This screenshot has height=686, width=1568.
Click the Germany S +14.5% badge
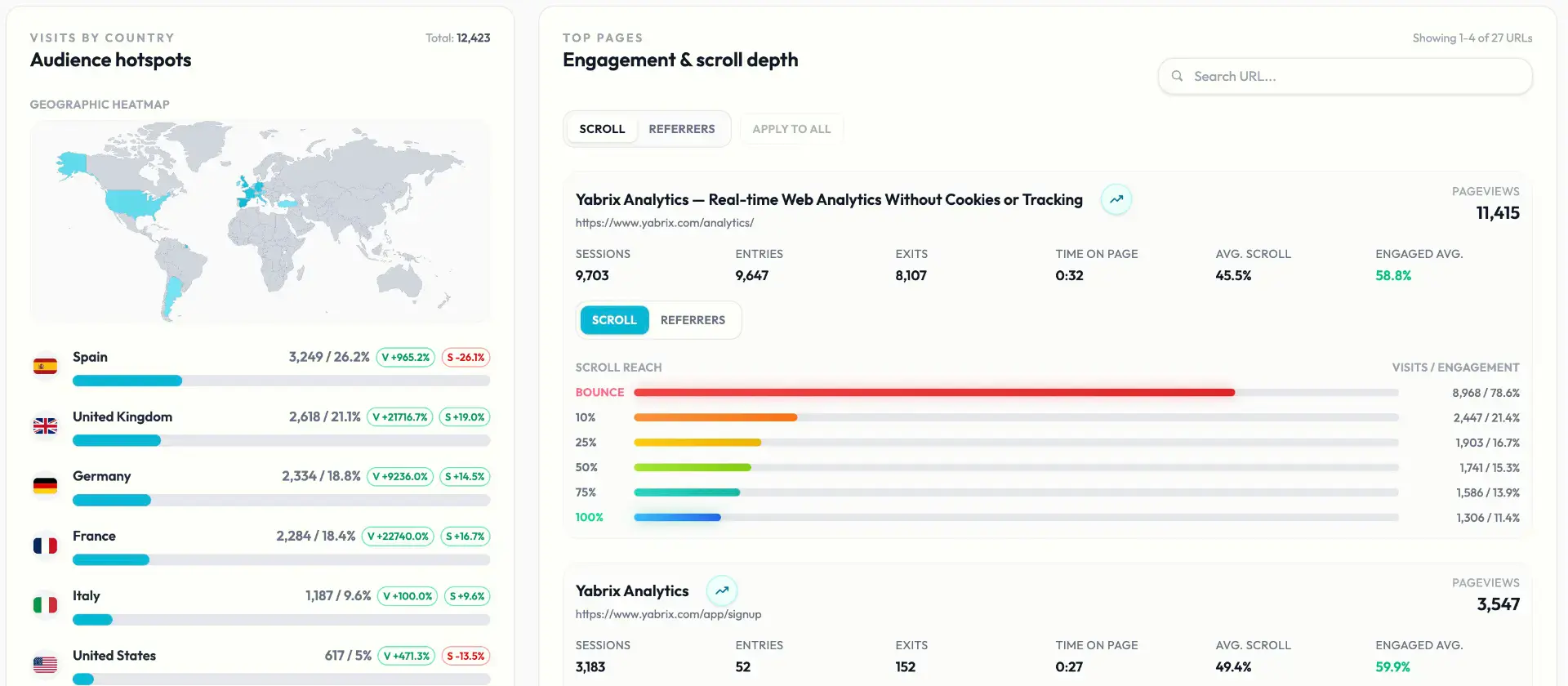465,476
